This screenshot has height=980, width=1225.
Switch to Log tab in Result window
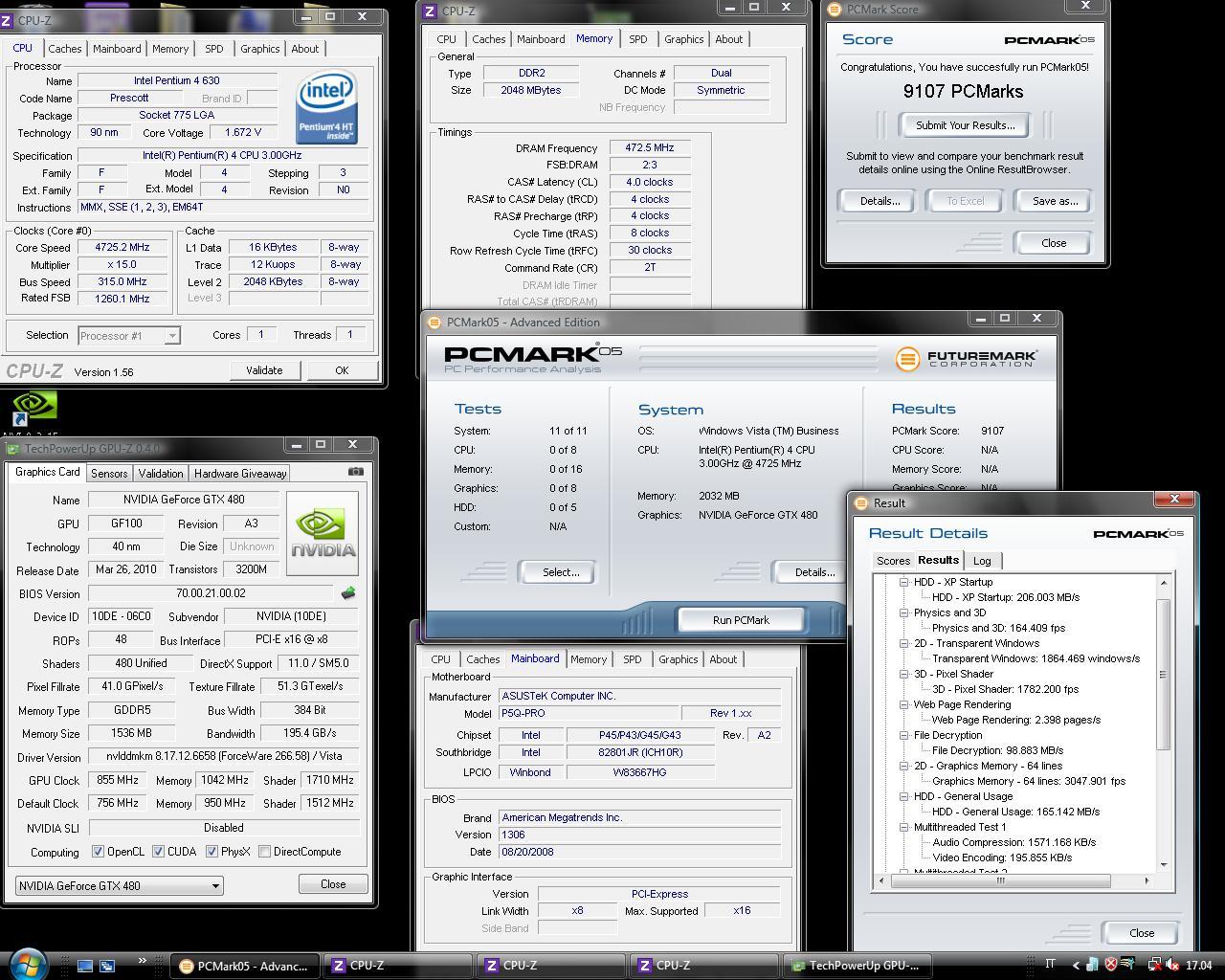tap(982, 562)
